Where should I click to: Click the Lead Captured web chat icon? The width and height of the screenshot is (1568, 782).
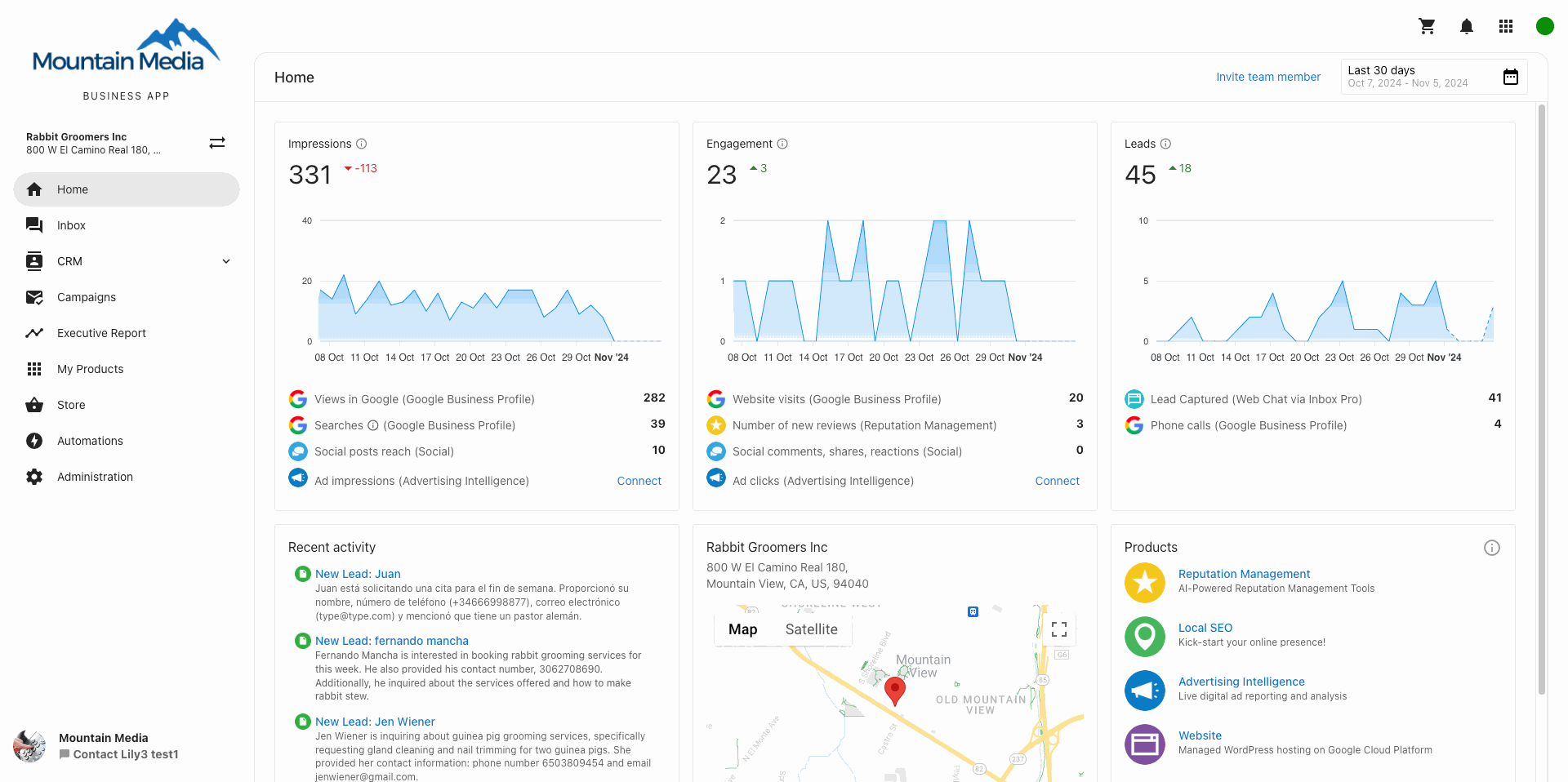point(1134,399)
